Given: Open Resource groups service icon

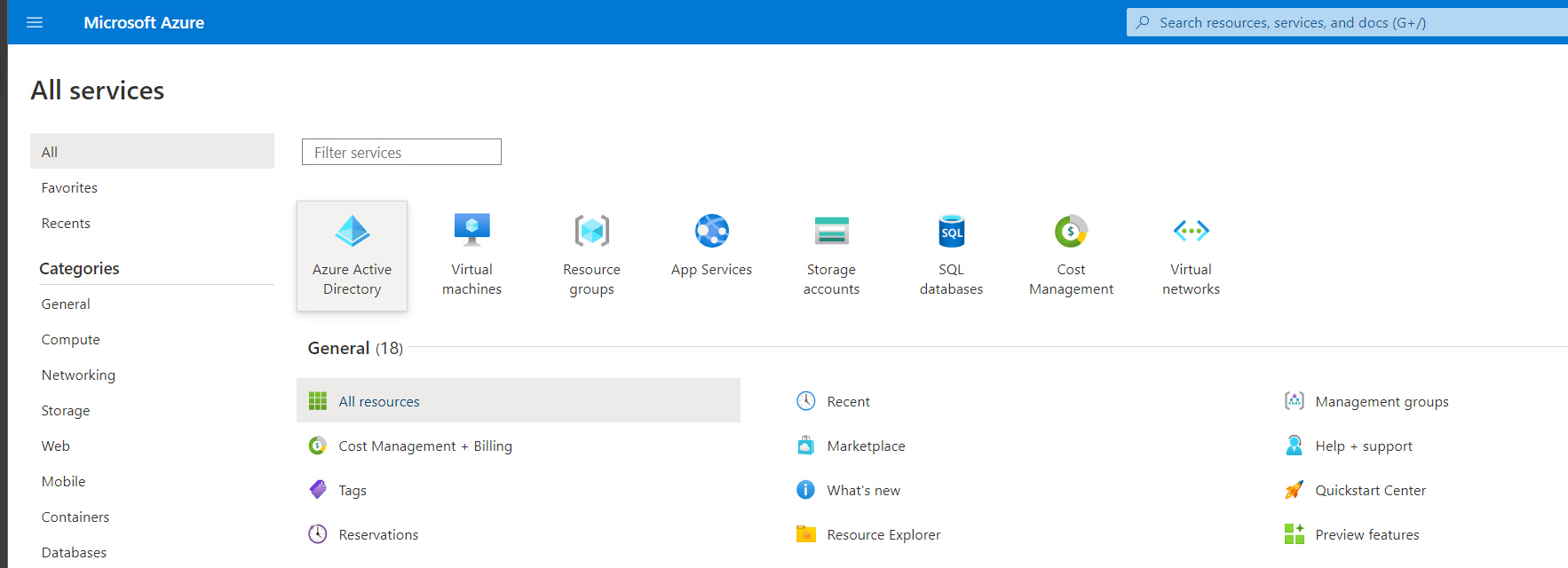Looking at the screenshot, I should (x=591, y=233).
